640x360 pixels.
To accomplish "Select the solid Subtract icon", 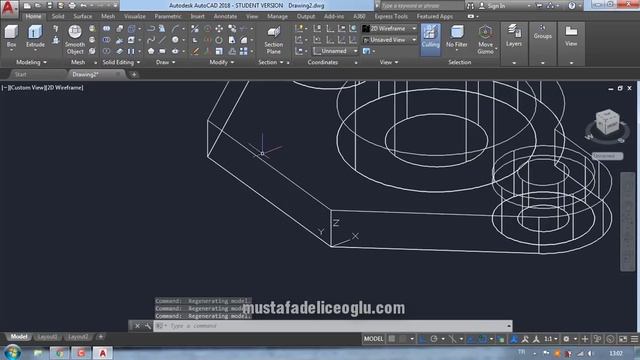I will click(107, 40).
